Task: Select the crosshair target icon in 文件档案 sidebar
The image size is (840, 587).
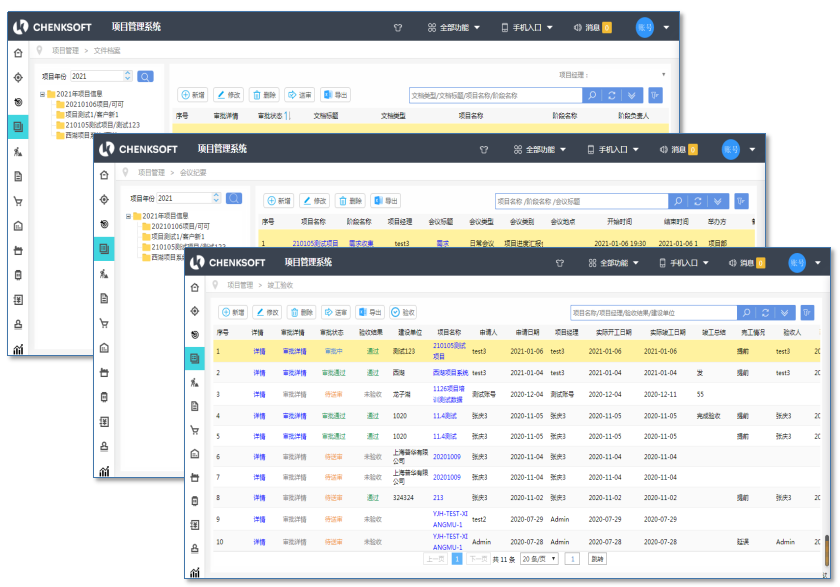Action: tap(18, 78)
